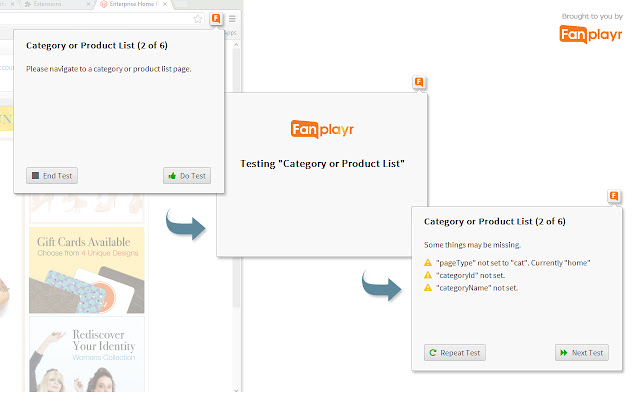Click the page's vertical scrollbar down arrow
640x400 pixels.
coord(236,389)
